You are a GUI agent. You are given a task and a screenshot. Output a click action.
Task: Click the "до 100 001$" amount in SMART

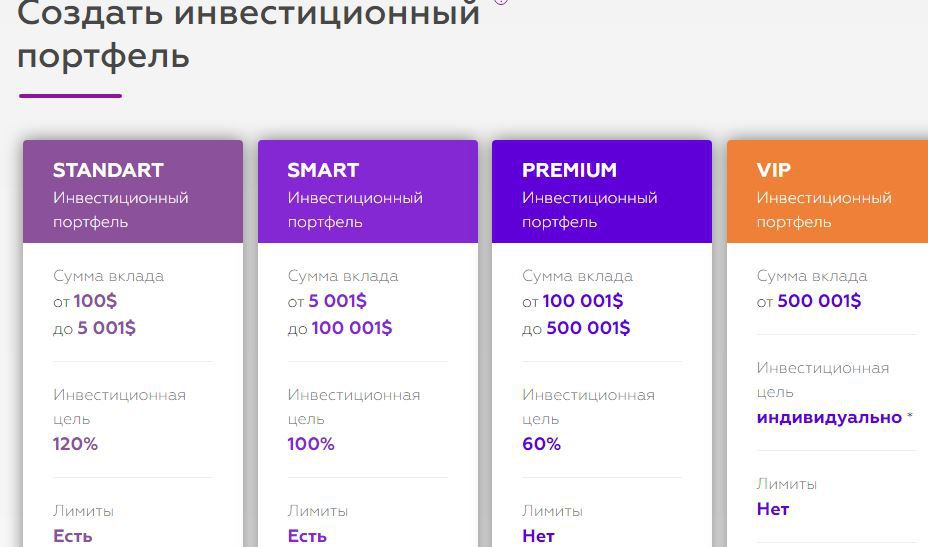[x=340, y=328]
